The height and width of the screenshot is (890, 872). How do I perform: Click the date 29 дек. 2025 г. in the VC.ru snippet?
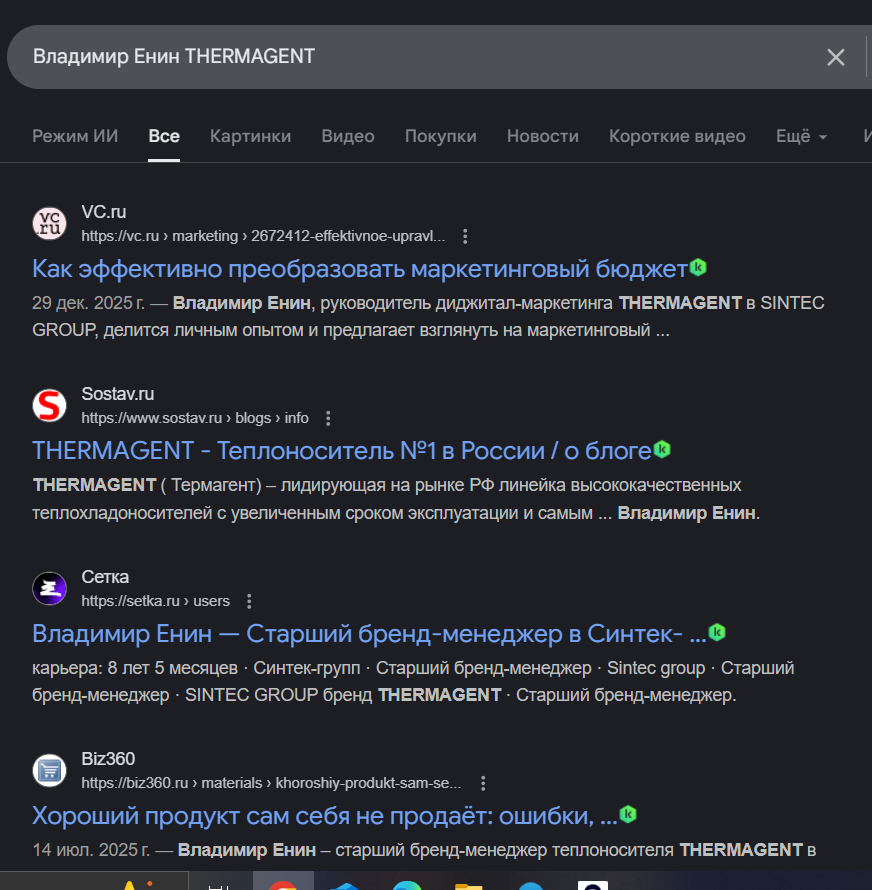tap(89, 303)
